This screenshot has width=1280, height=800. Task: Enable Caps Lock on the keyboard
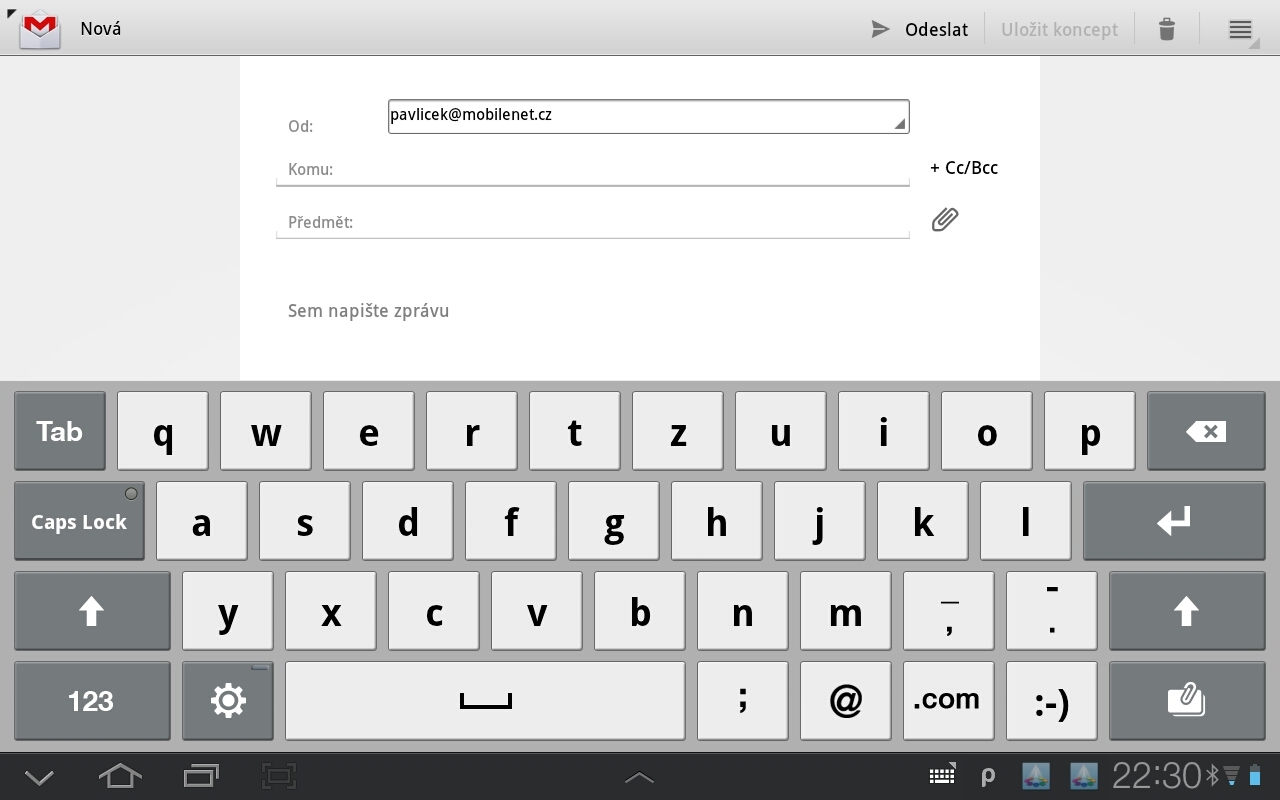tap(79, 521)
